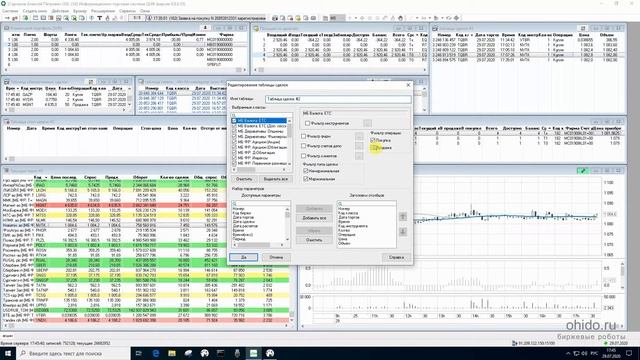Click the Имя таблицы text field
Screen dimensions: 640x360
[338, 99]
